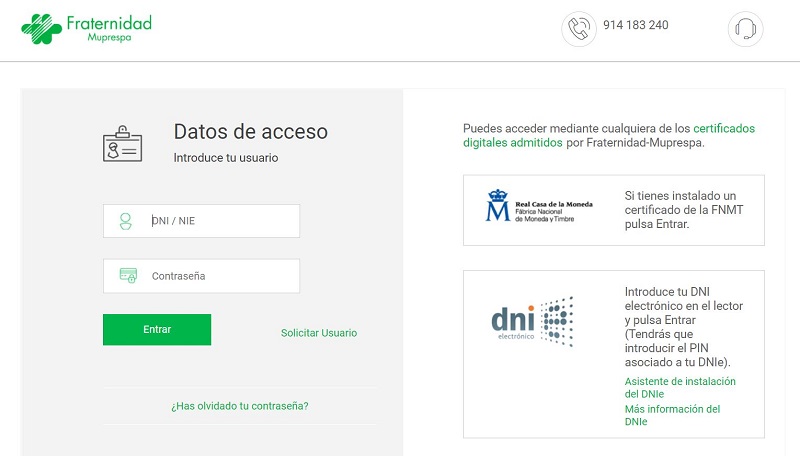Click the phone call icon
The width and height of the screenshot is (800, 456).
pyautogui.click(x=579, y=29)
